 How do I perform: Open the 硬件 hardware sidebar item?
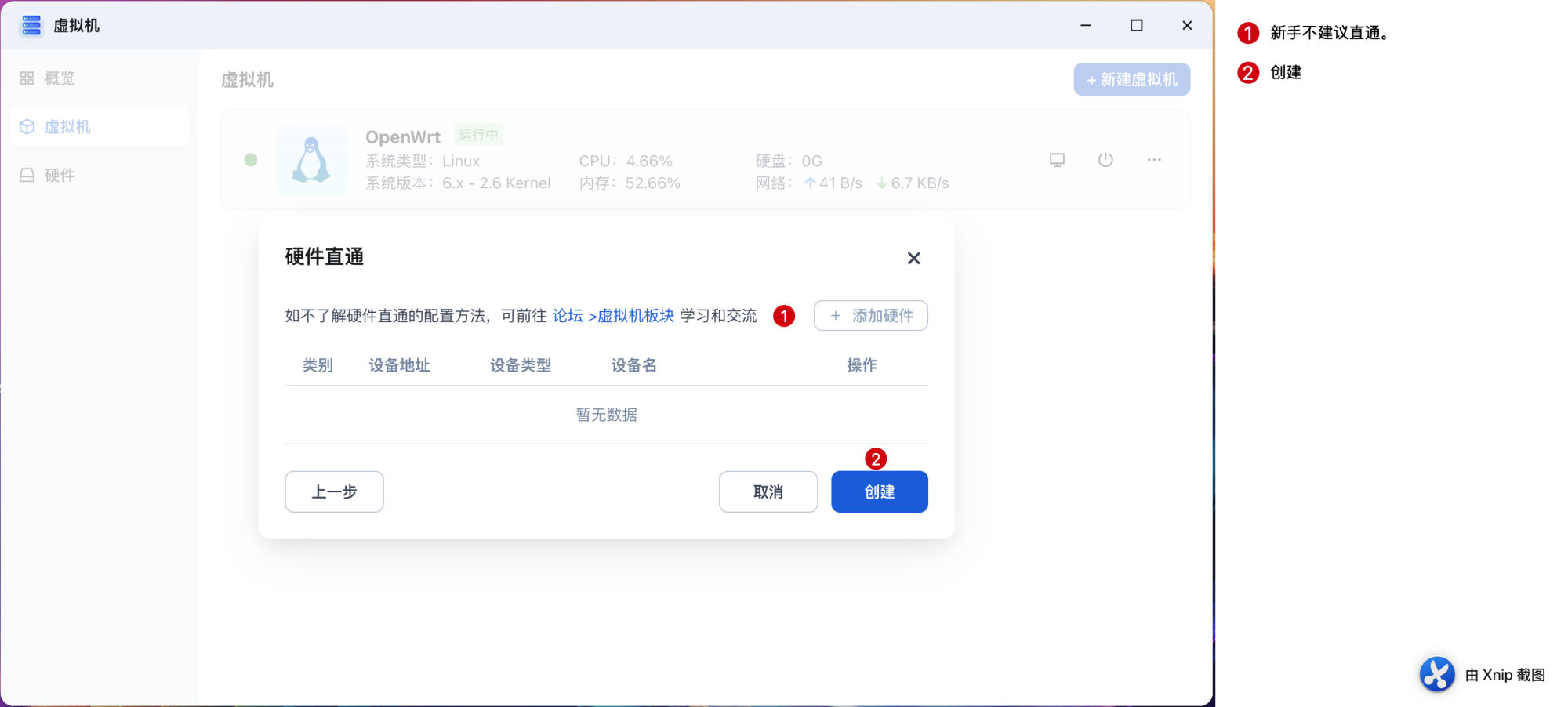tap(59, 175)
